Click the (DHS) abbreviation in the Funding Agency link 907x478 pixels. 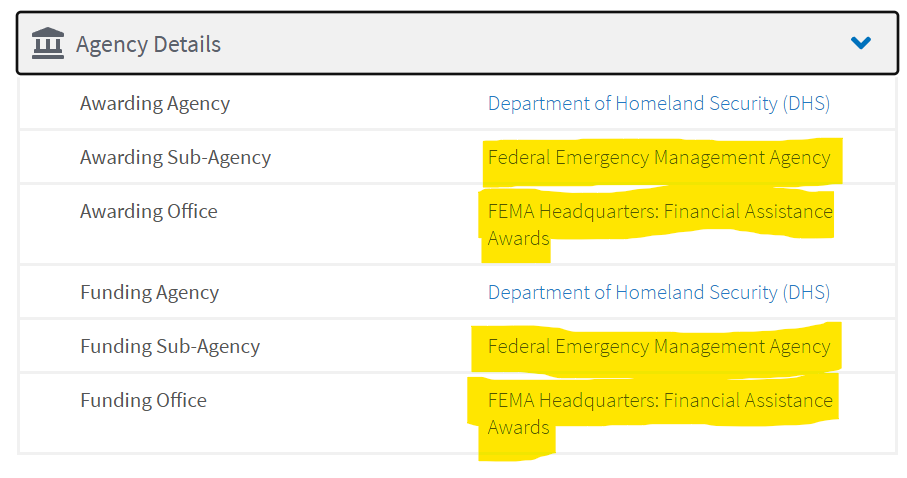806,292
